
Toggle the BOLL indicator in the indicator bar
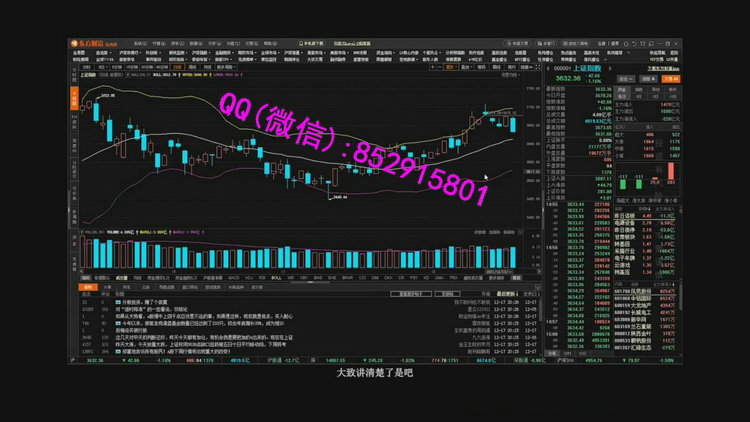(276, 277)
